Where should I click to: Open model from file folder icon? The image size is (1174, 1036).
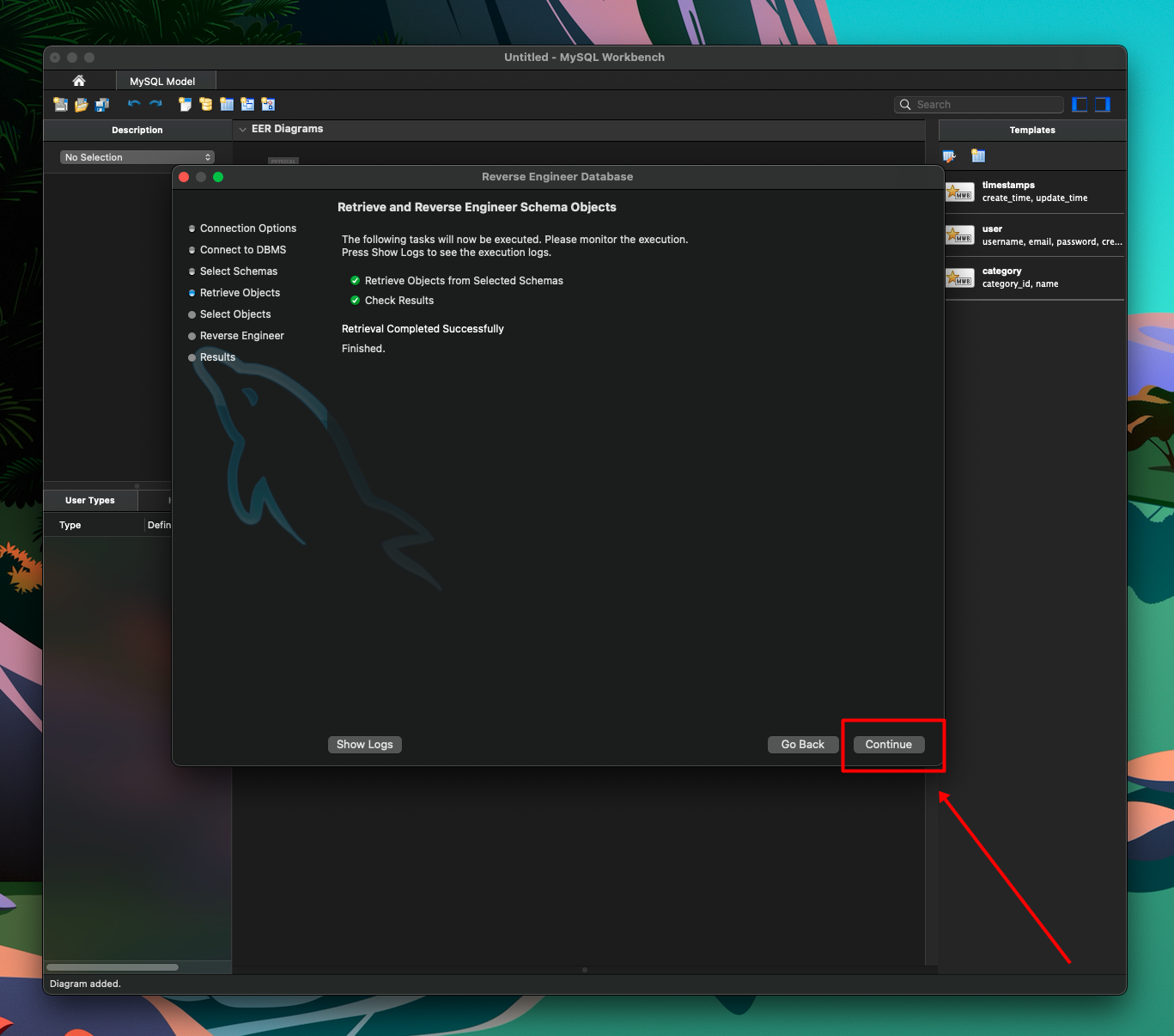pyautogui.click(x=82, y=105)
